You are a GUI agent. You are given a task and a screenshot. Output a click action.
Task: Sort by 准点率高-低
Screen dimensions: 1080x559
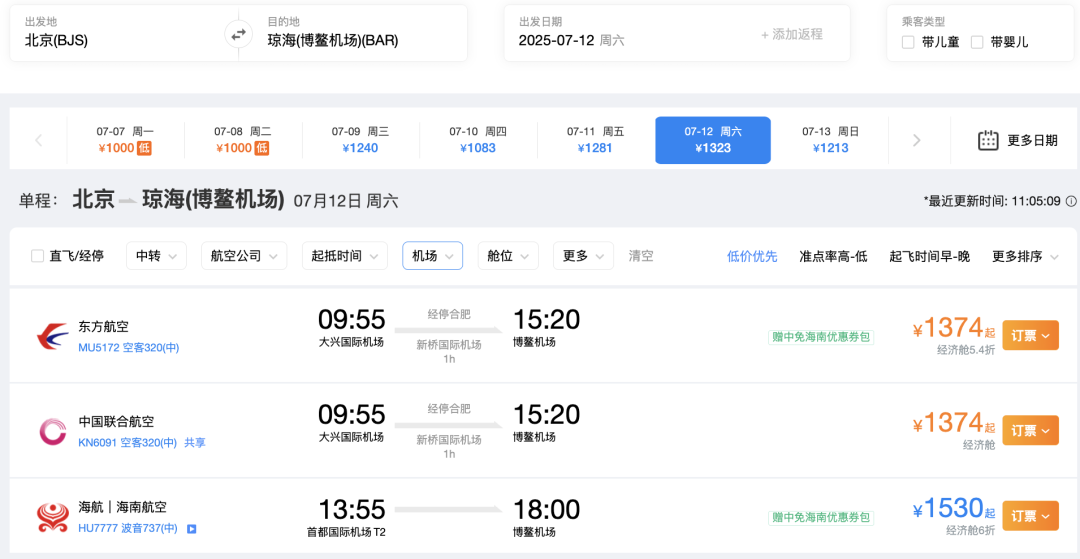tap(833, 257)
